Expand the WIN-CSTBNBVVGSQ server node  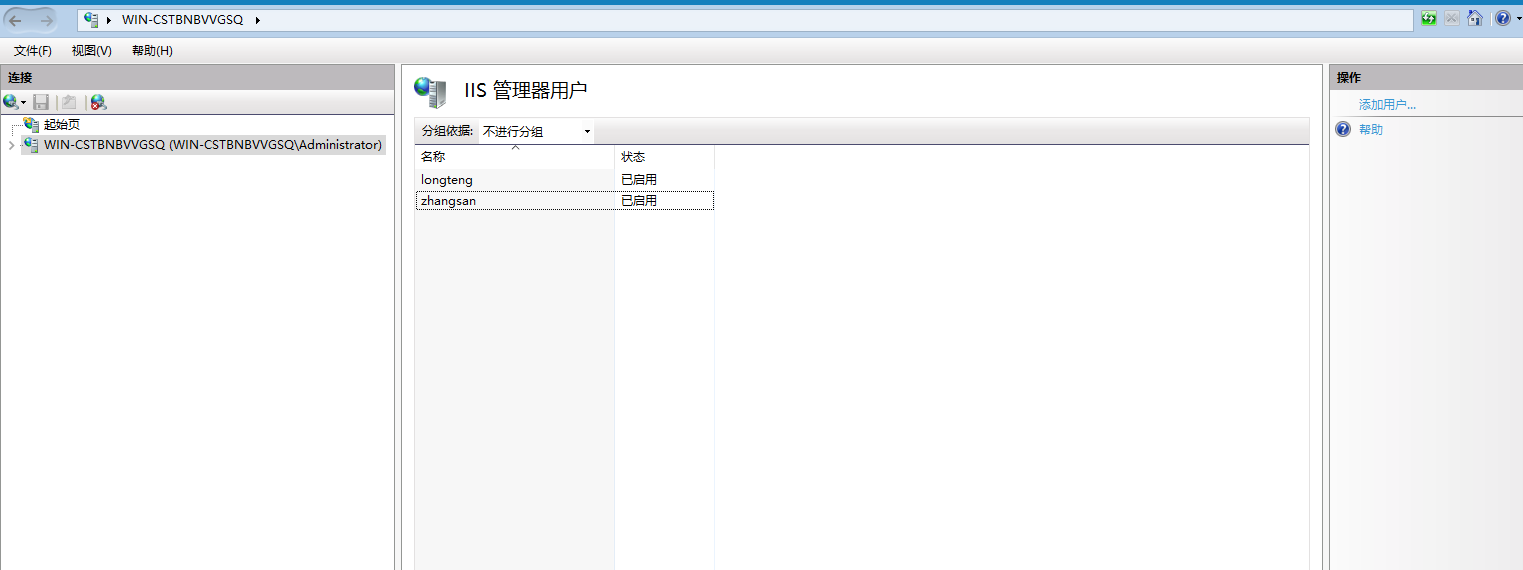point(11,145)
